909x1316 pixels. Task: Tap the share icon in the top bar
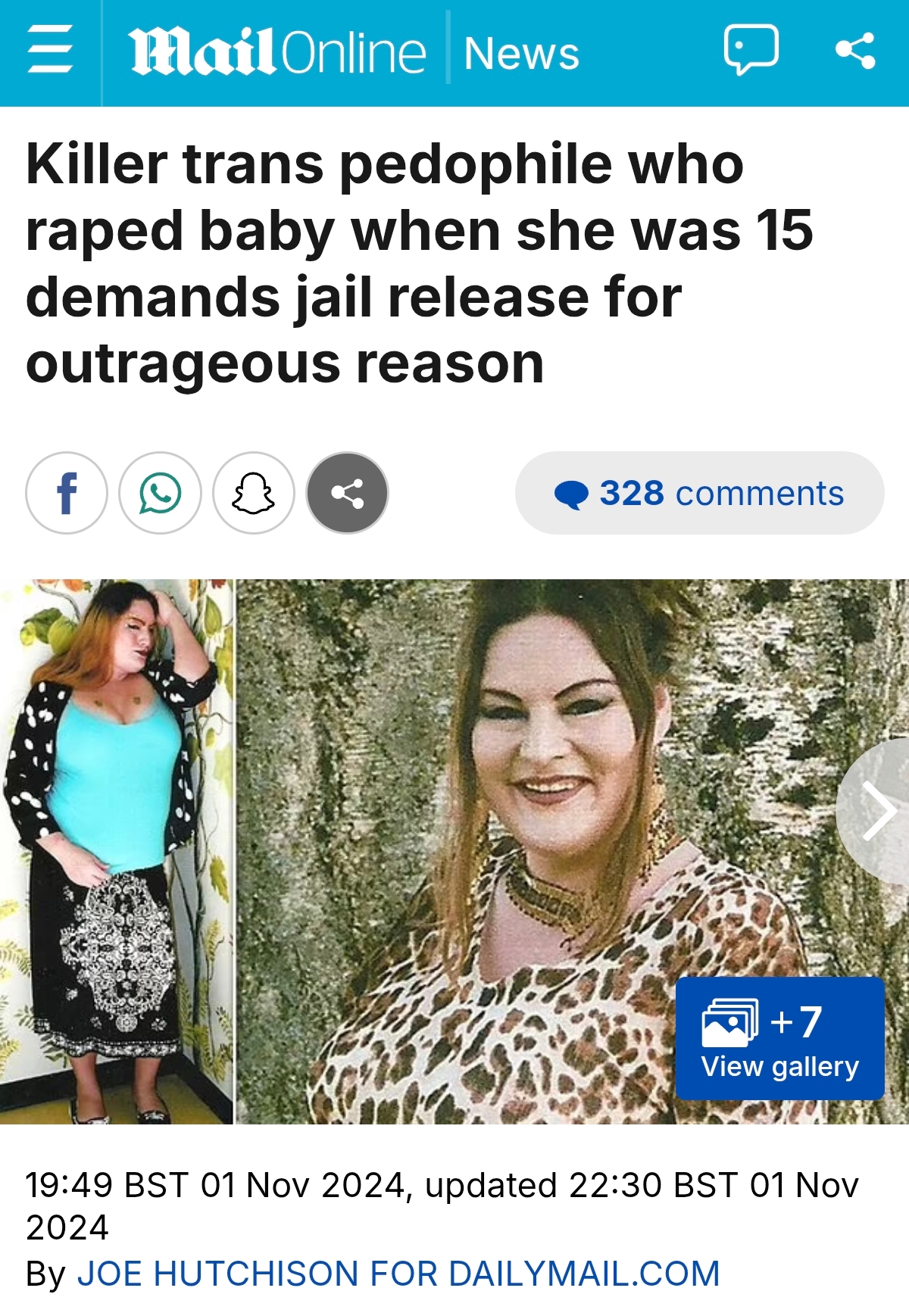click(x=855, y=51)
